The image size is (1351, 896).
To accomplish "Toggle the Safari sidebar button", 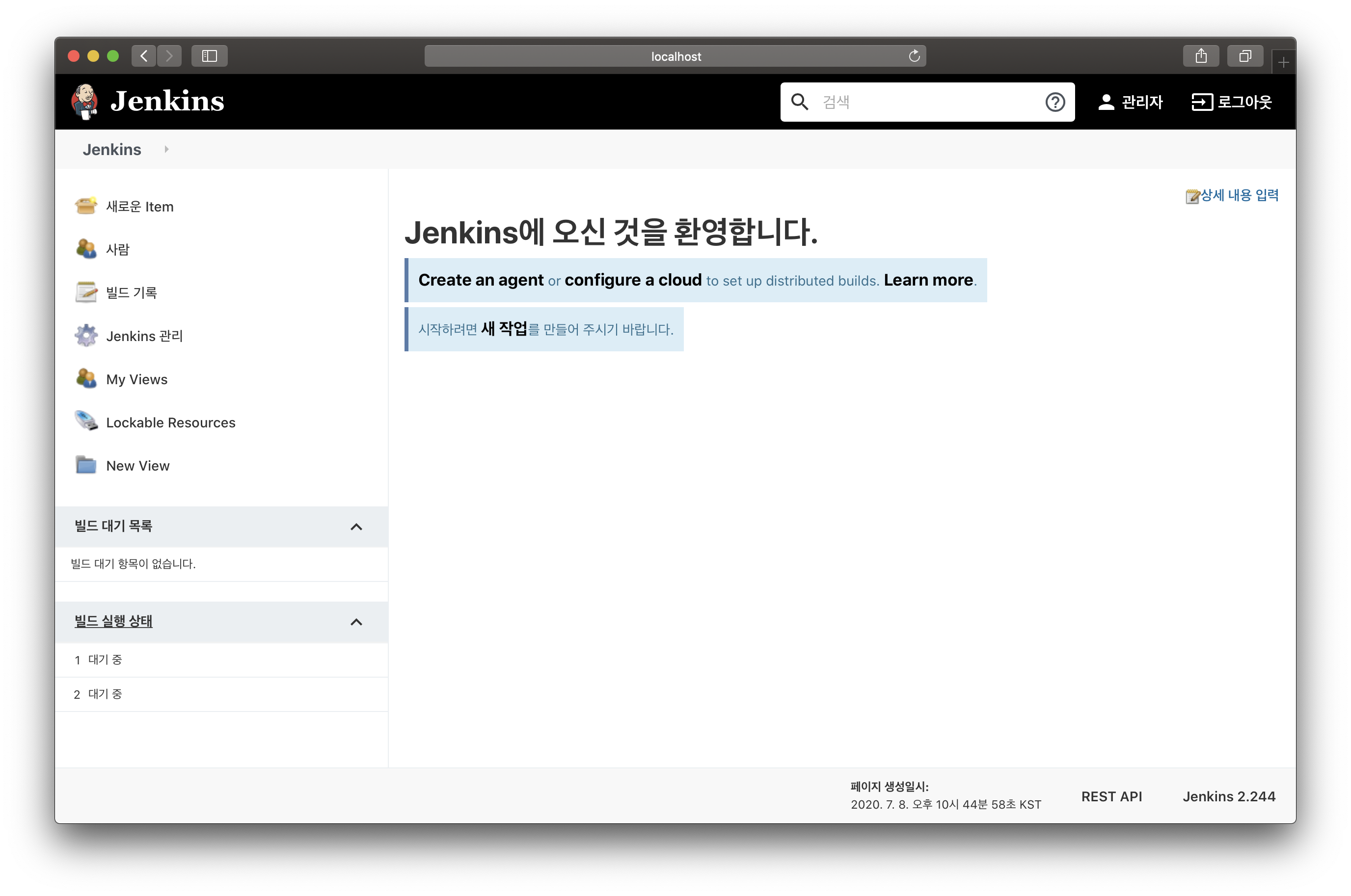I will click(209, 56).
